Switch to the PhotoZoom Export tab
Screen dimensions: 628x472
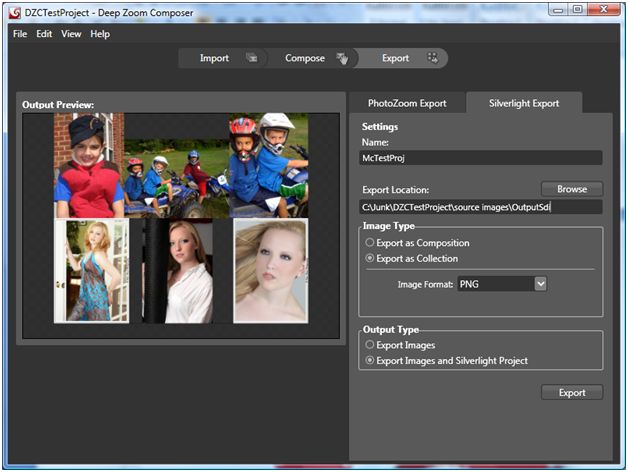[406, 103]
